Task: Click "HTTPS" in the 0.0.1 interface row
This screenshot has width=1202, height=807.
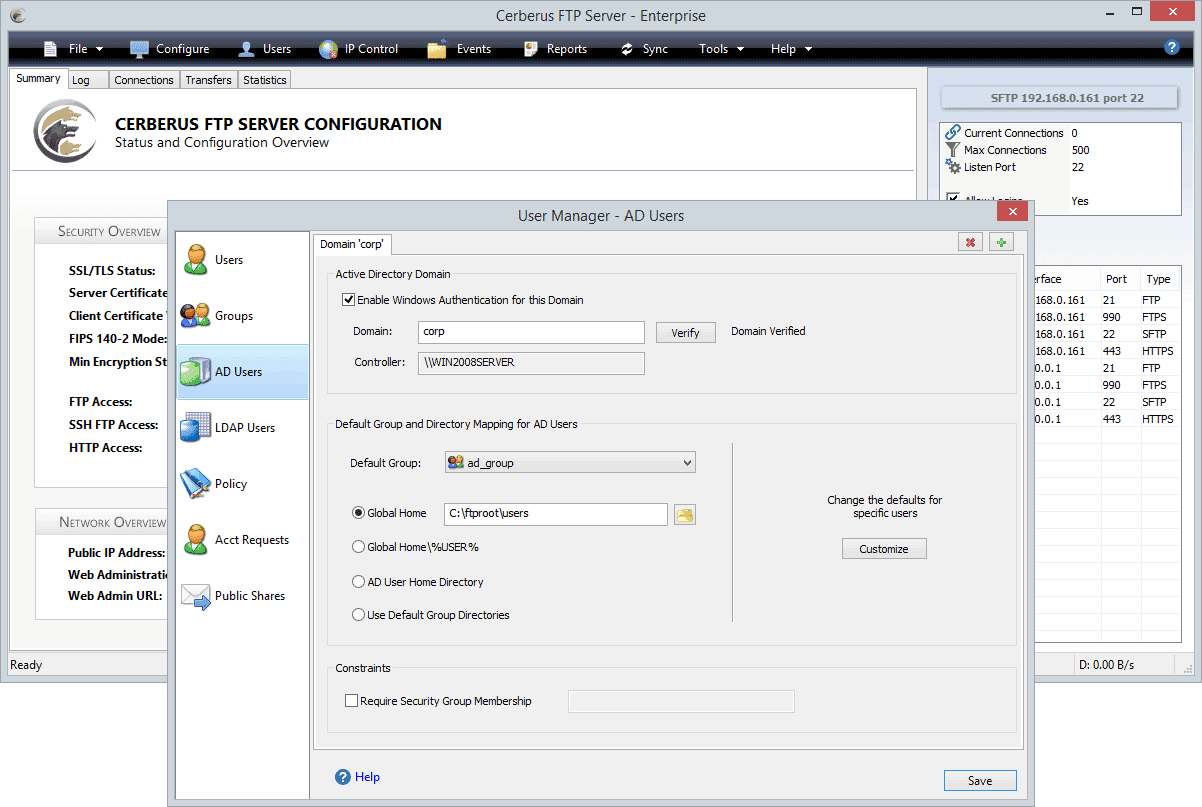Action: [1158, 419]
